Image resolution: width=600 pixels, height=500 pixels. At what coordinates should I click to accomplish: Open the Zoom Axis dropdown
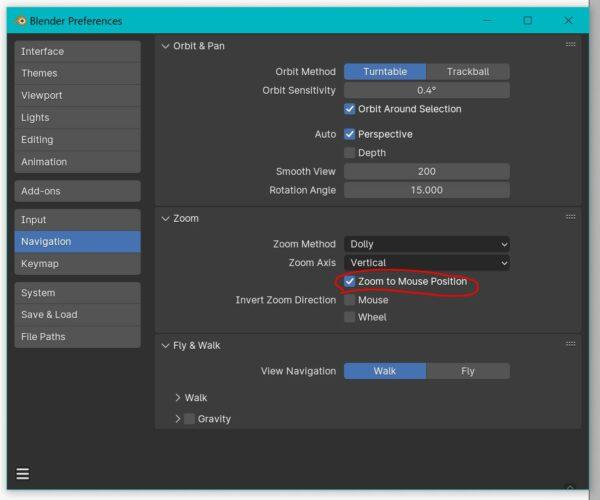coord(427,263)
